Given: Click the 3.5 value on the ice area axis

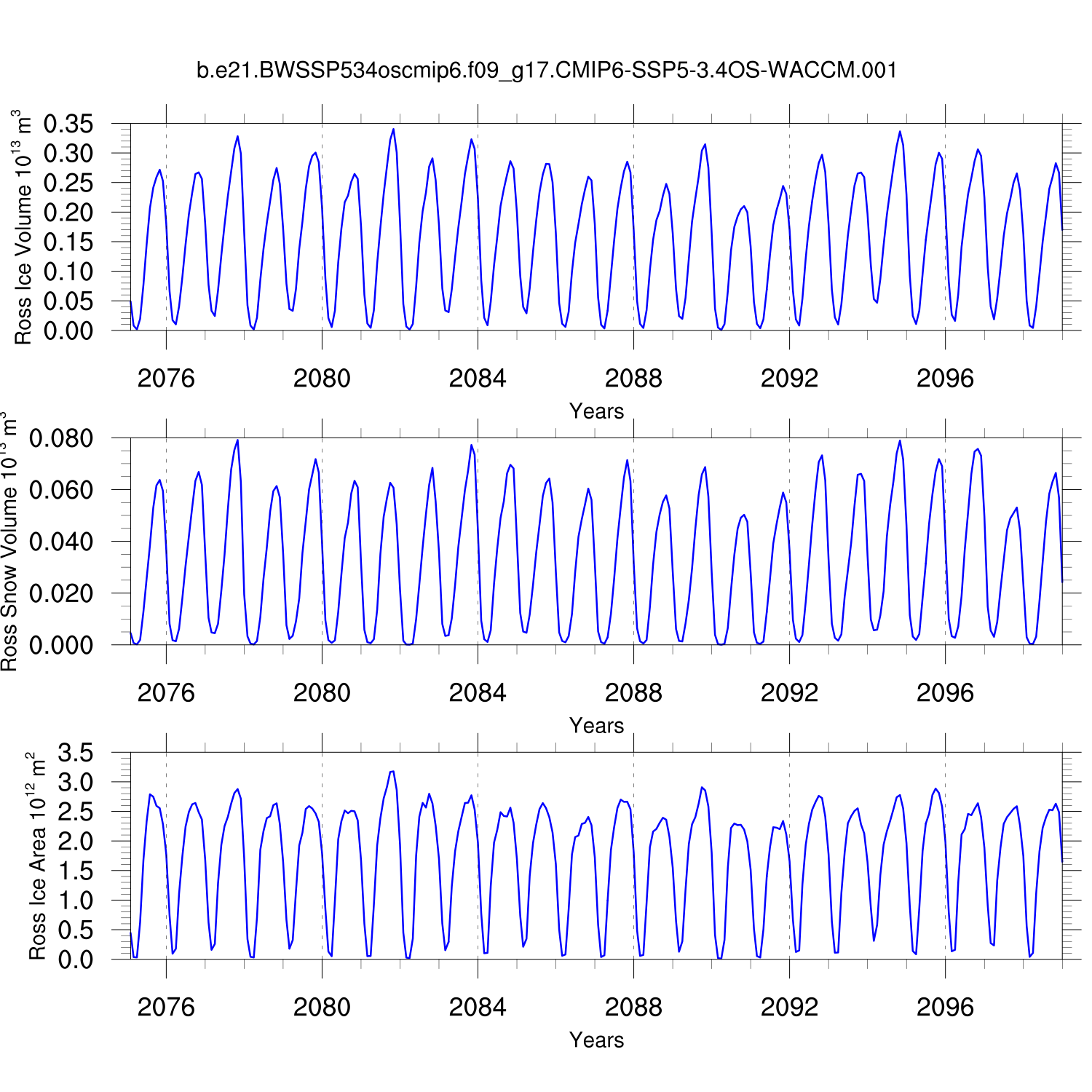Looking at the screenshot, I should coord(76,753).
